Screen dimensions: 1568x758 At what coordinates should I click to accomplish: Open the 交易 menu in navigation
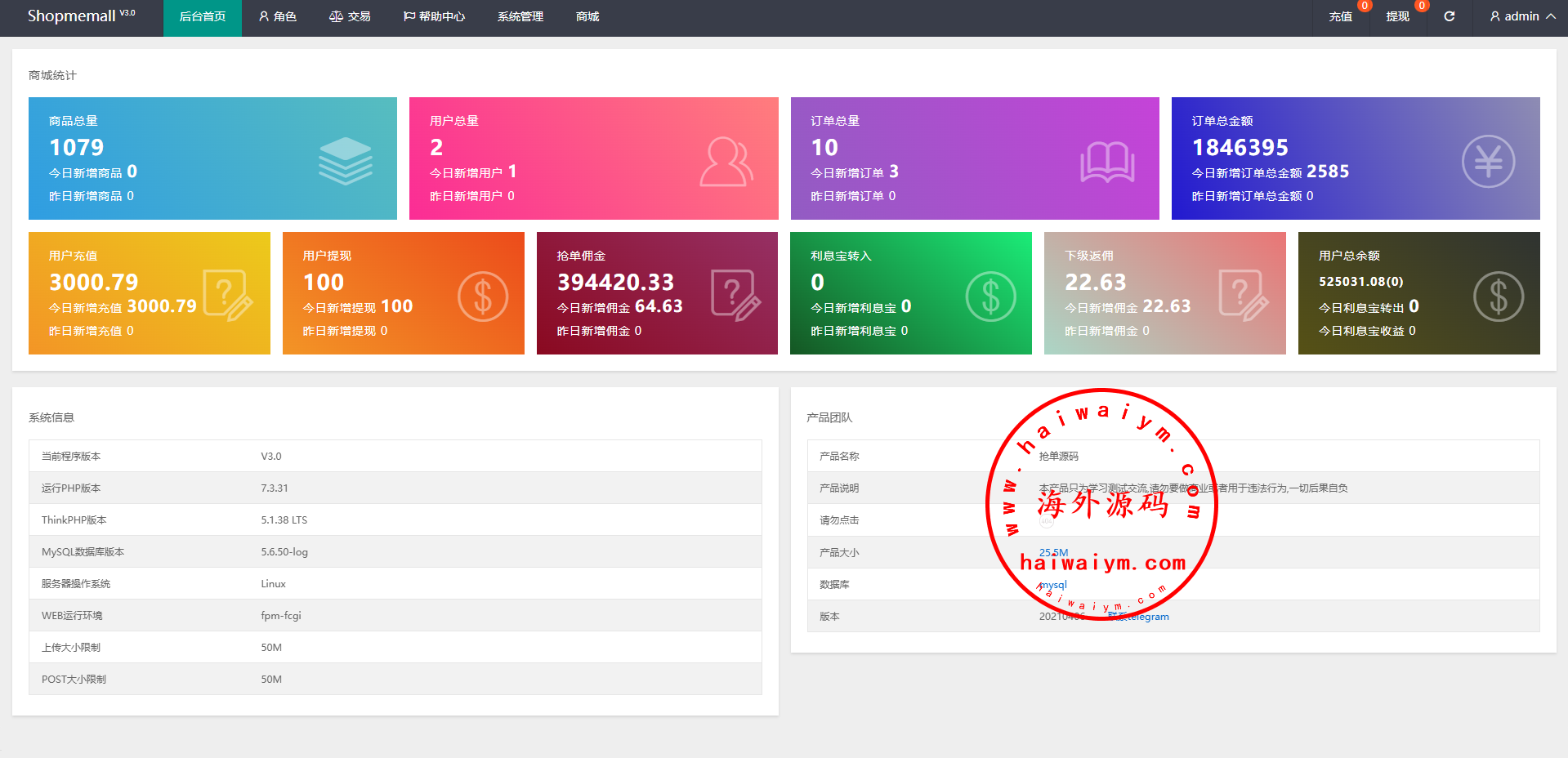pos(350,16)
